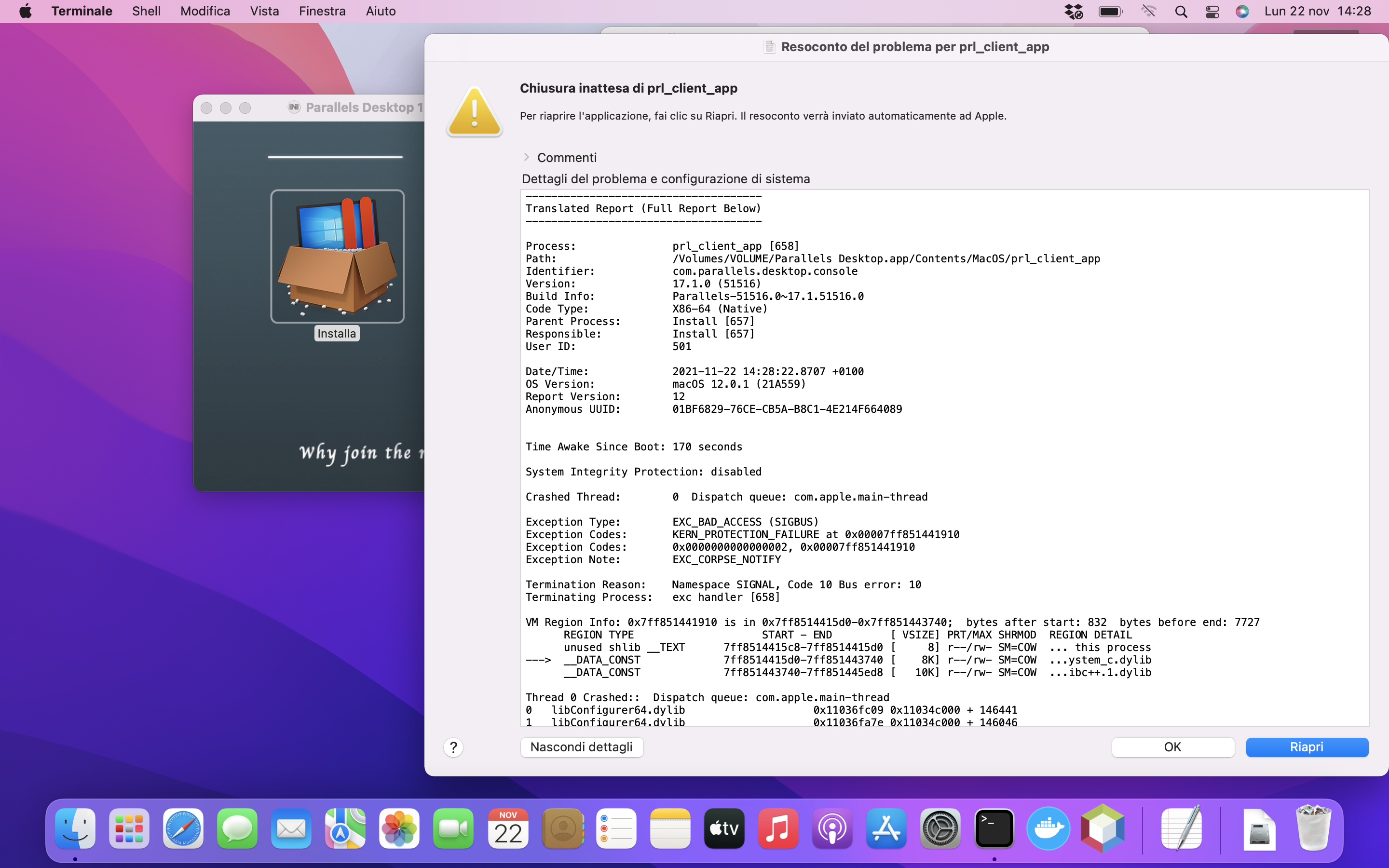The width and height of the screenshot is (1389, 868).
Task: Click the "com.parallels.desktop.console" identifier text
Action: point(765,271)
